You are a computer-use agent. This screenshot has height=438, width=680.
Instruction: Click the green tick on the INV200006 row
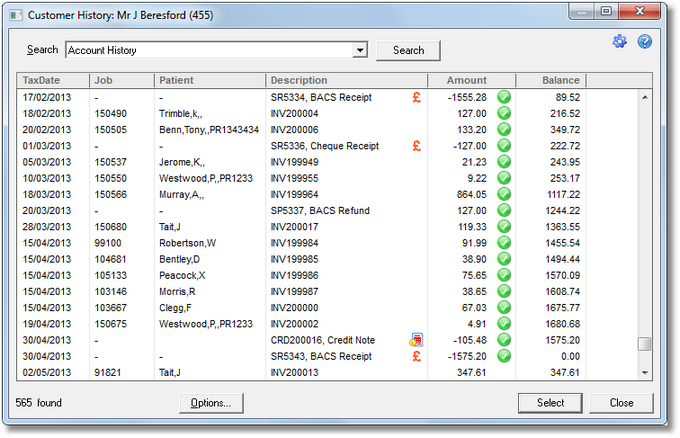504,129
